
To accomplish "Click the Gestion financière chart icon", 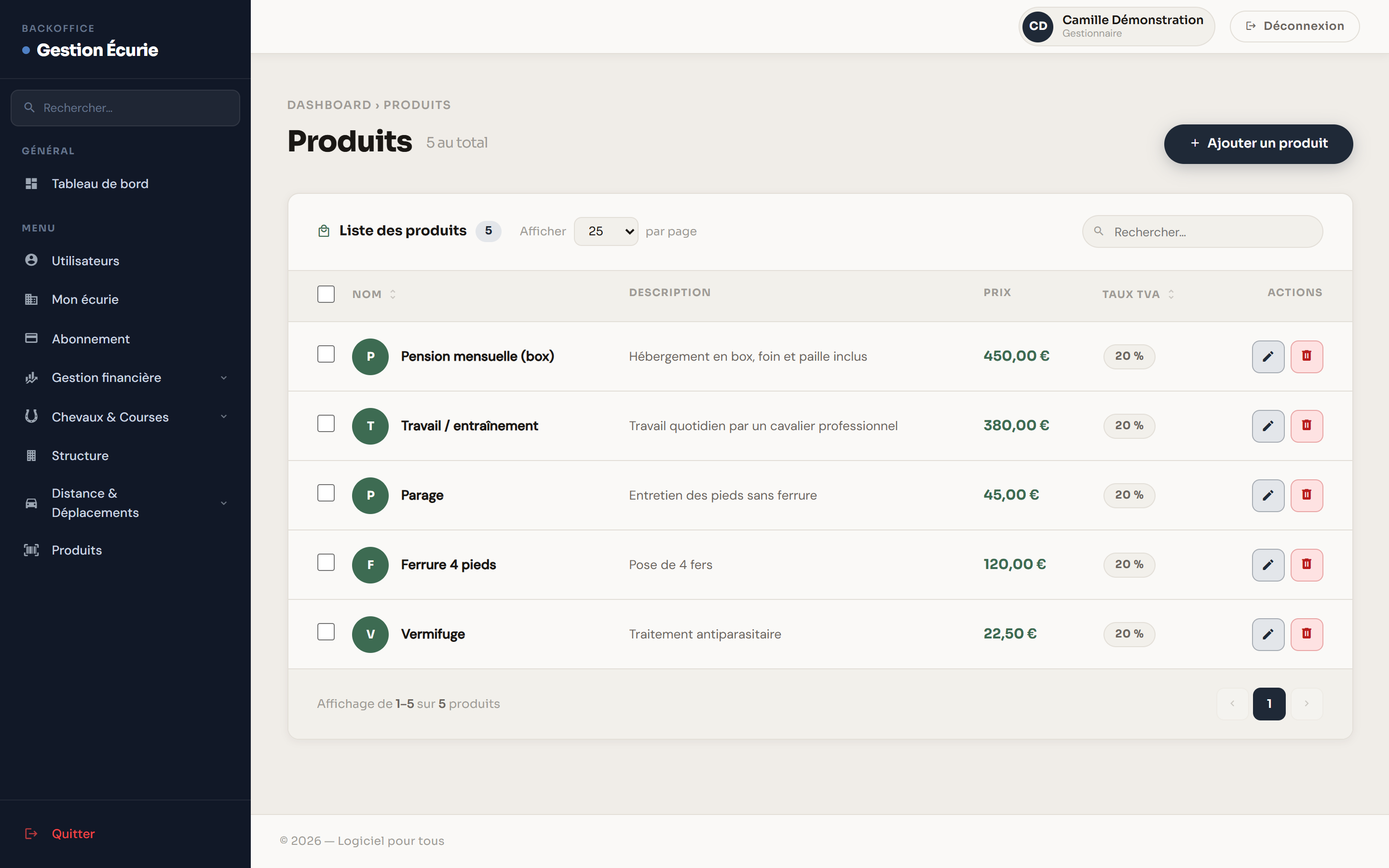I will point(31,377).
